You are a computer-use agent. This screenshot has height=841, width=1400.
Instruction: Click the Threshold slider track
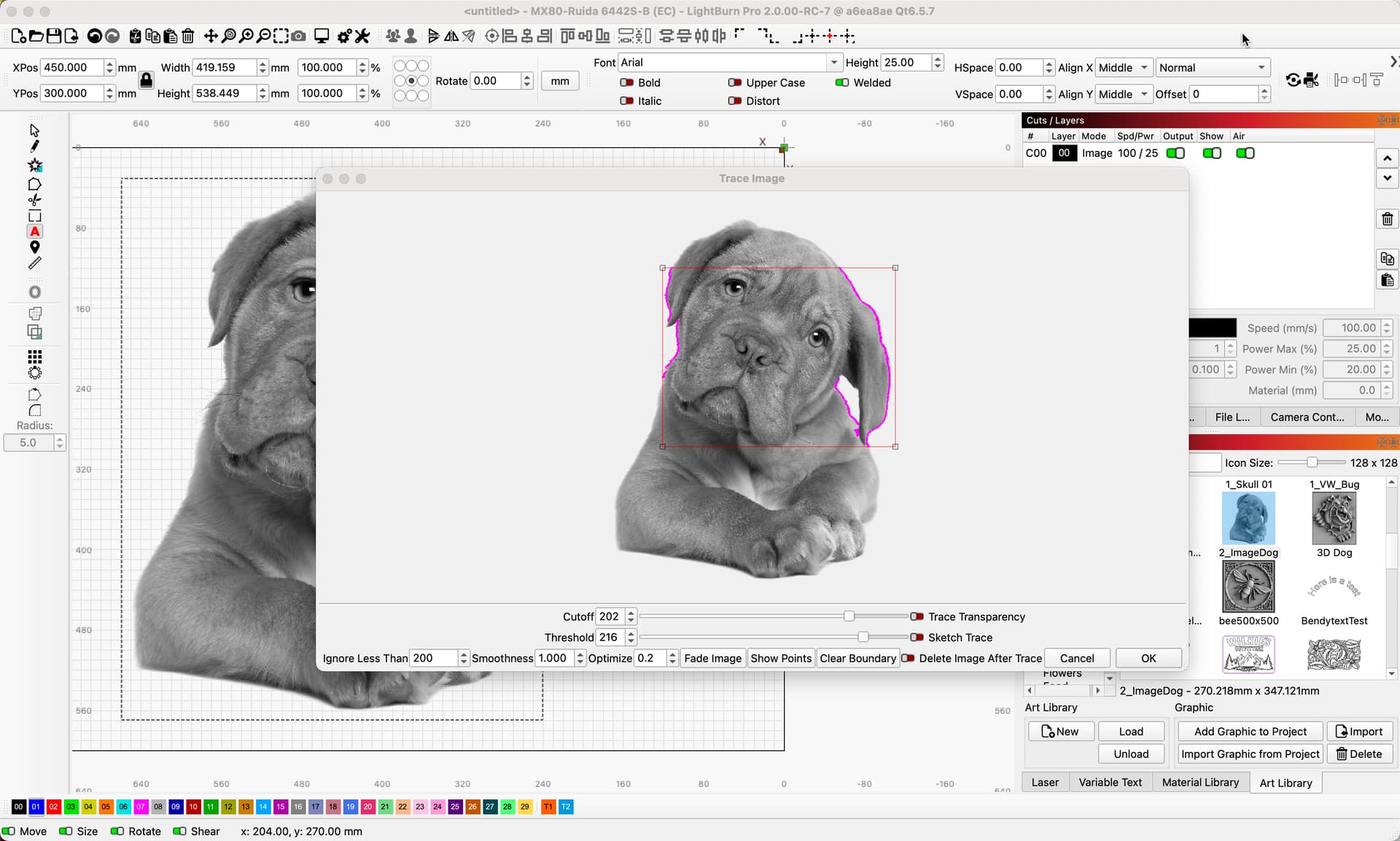point(774,637)
